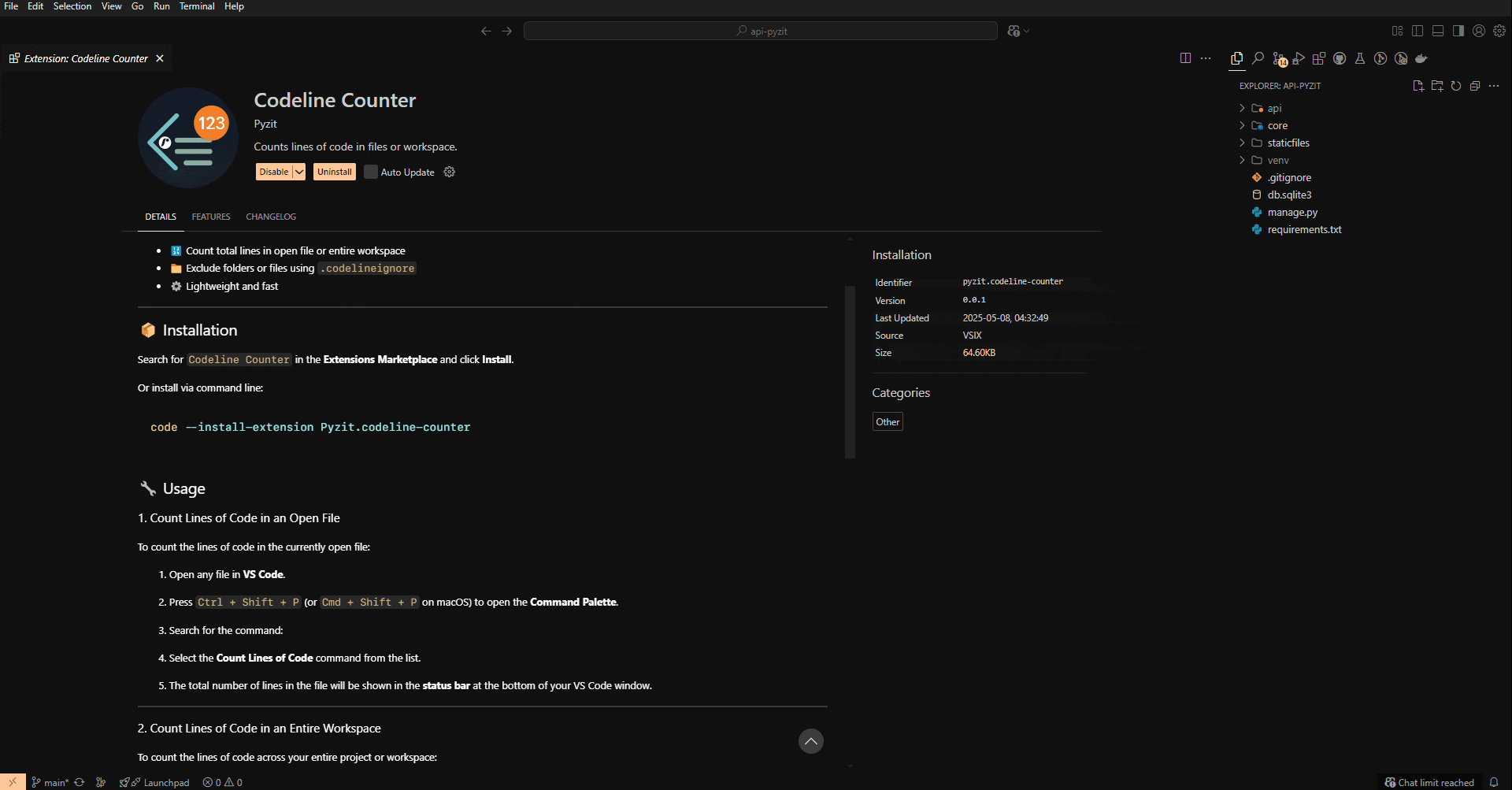Toggle the Auto Update checkbox
Screen dimensions: 1512x790
[371, 172]
